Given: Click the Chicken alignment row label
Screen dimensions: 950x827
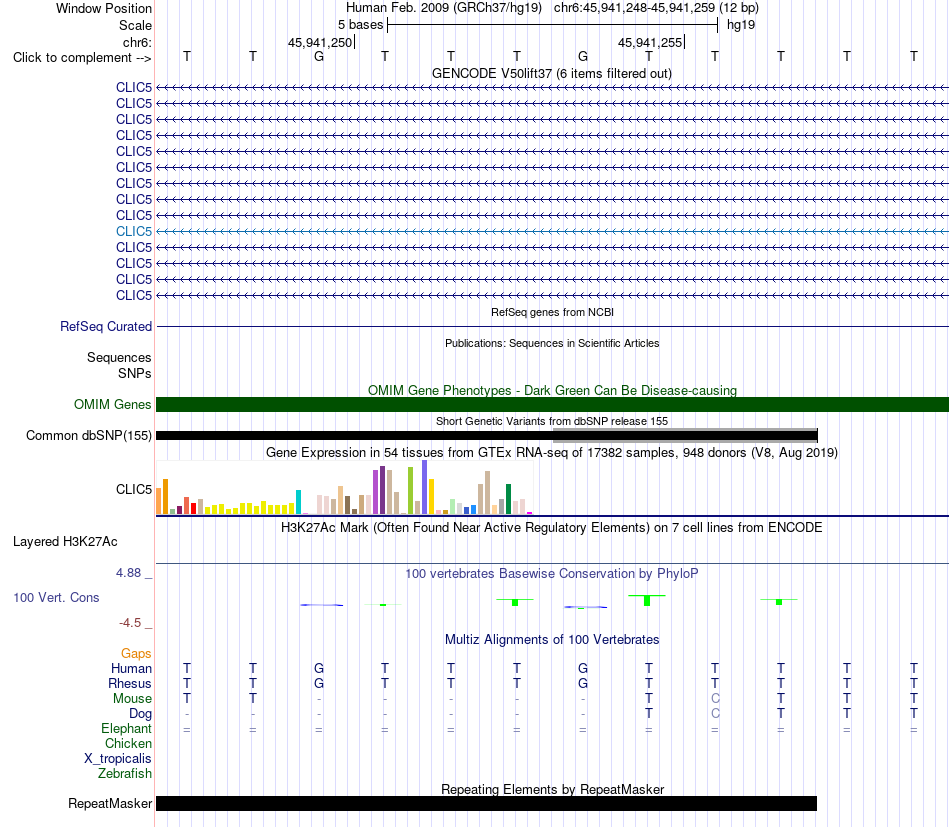Looking at the screenshot, I should (x=128, y=743).
